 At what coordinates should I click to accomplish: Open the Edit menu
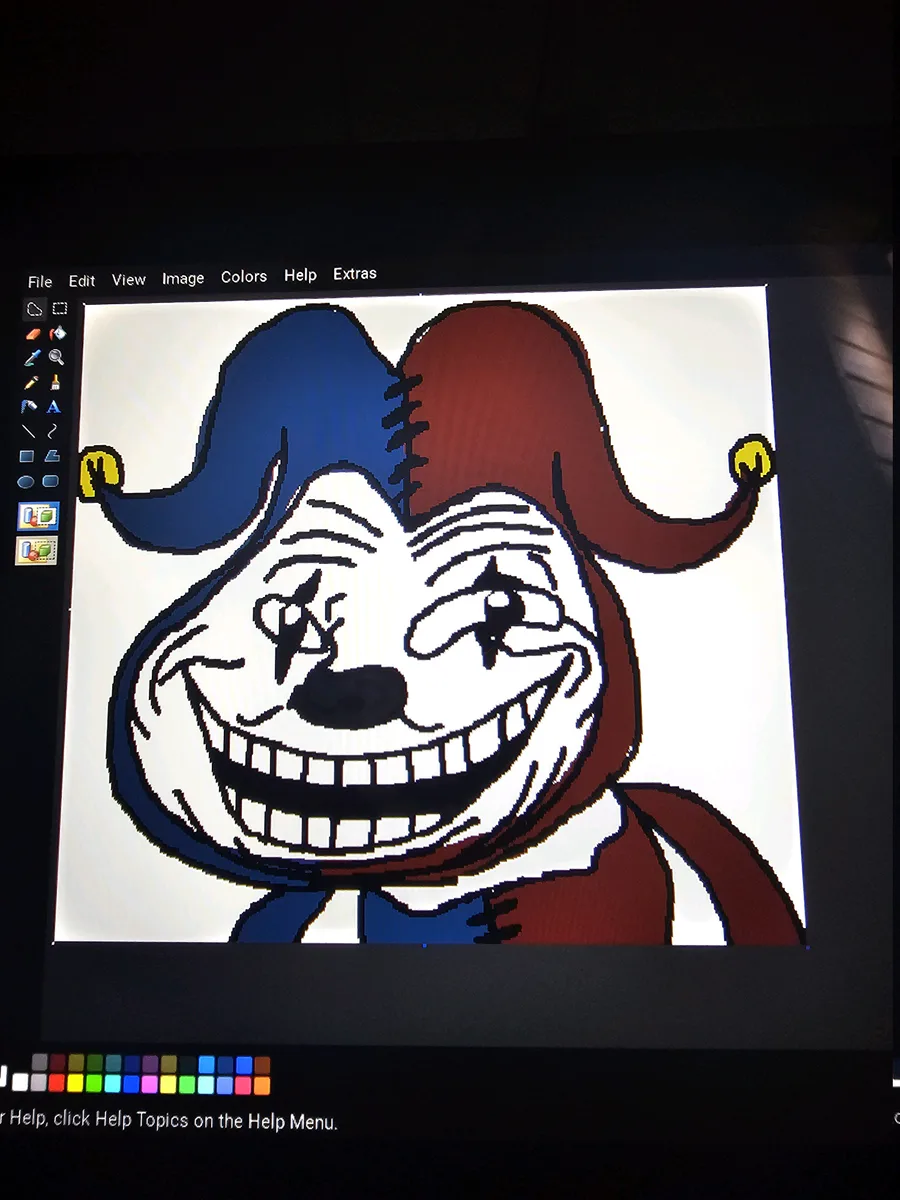(x=82, y=281)
